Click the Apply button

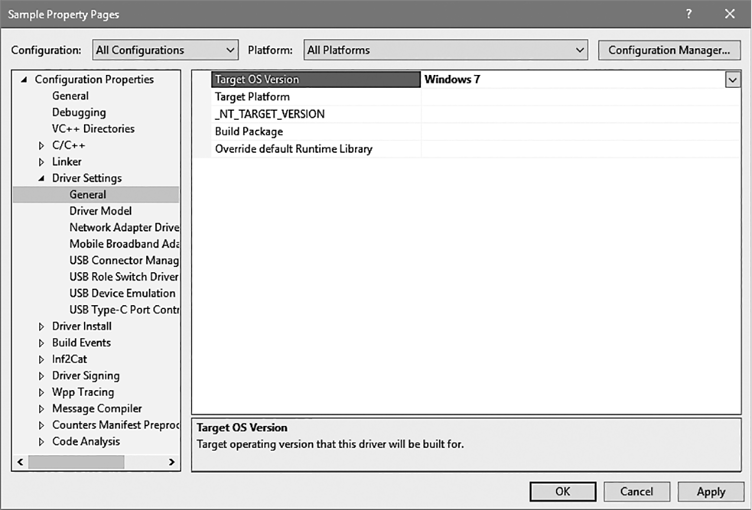(x=710, y=491)
